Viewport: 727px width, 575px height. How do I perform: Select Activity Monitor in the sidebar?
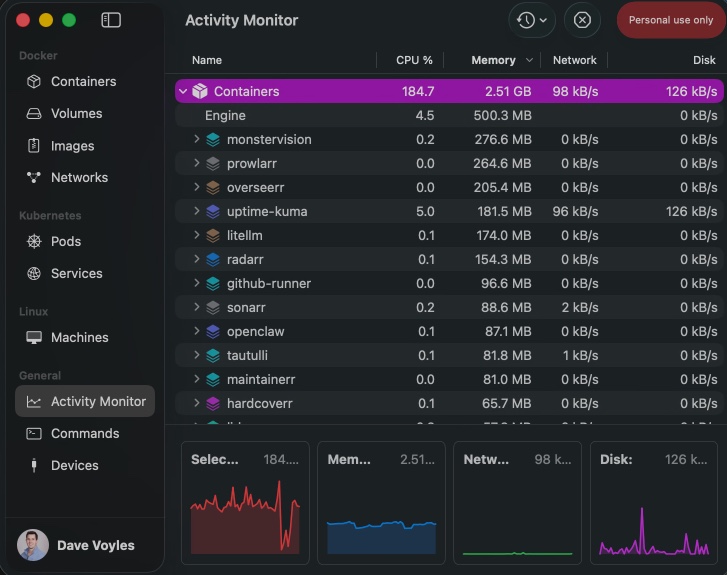click(85, 401)
